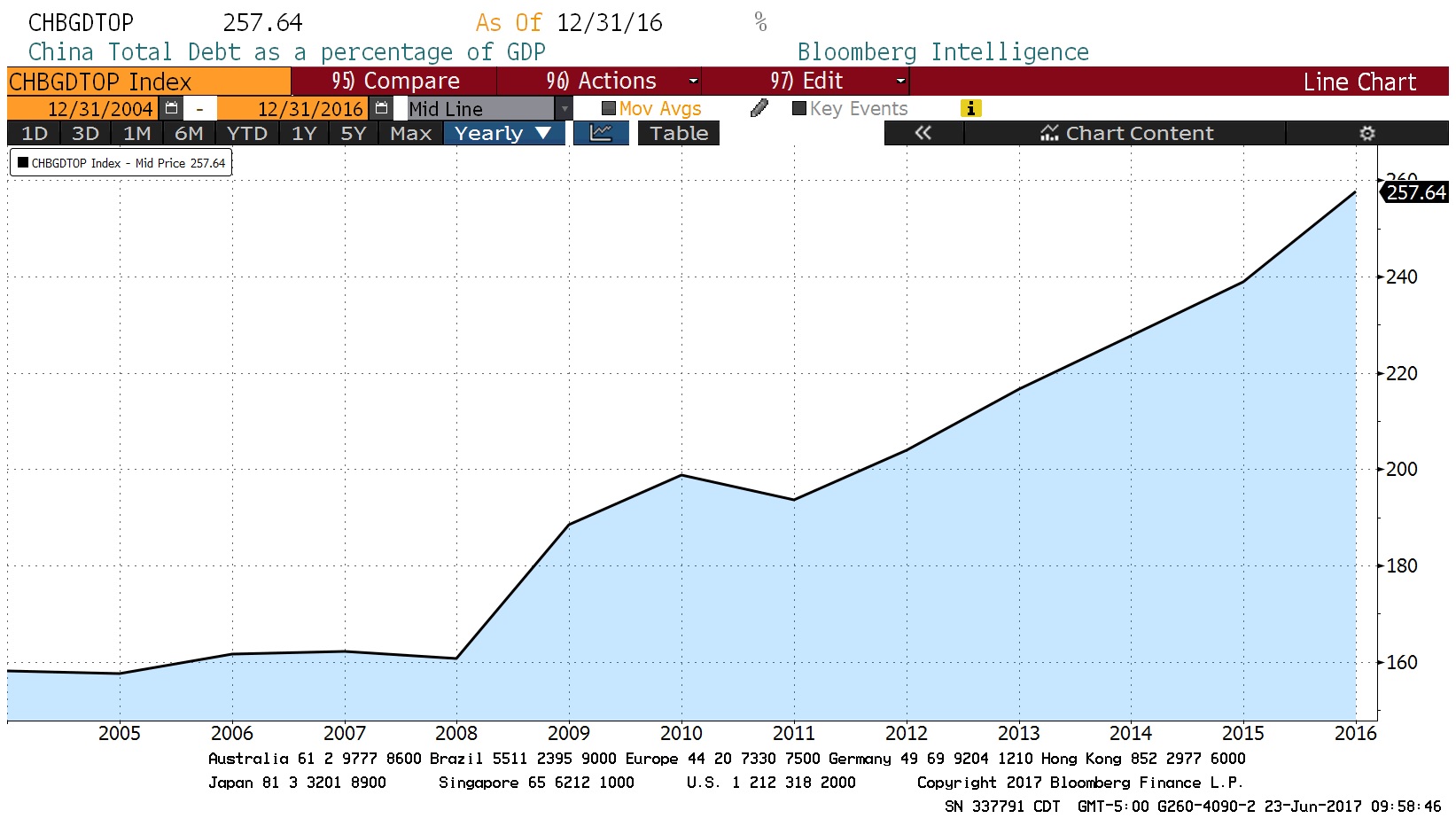Collapse panel with double chevron icon
Image resolution: width=1456 pixels, height=834 pixels.
click(x=923, y=133)
